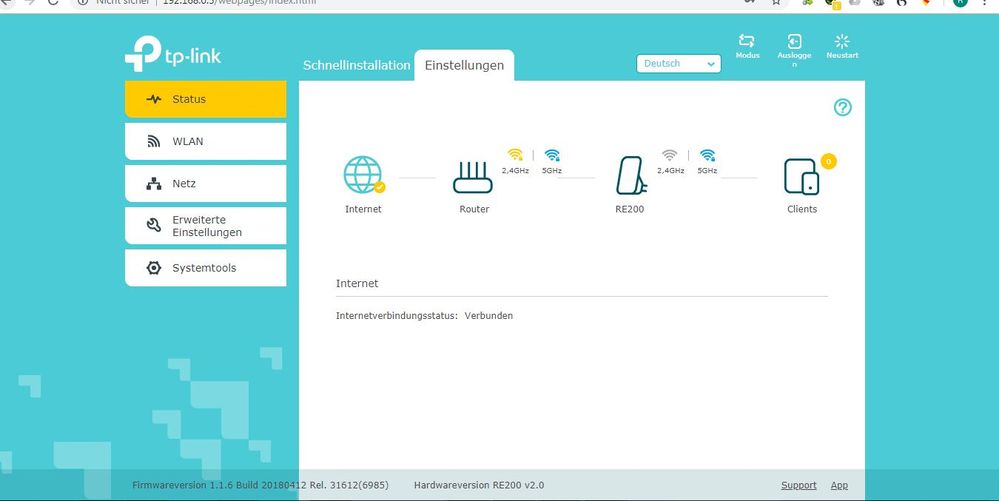Open the App link in footer
Screen dimensions: 999x501
(839, 485)
